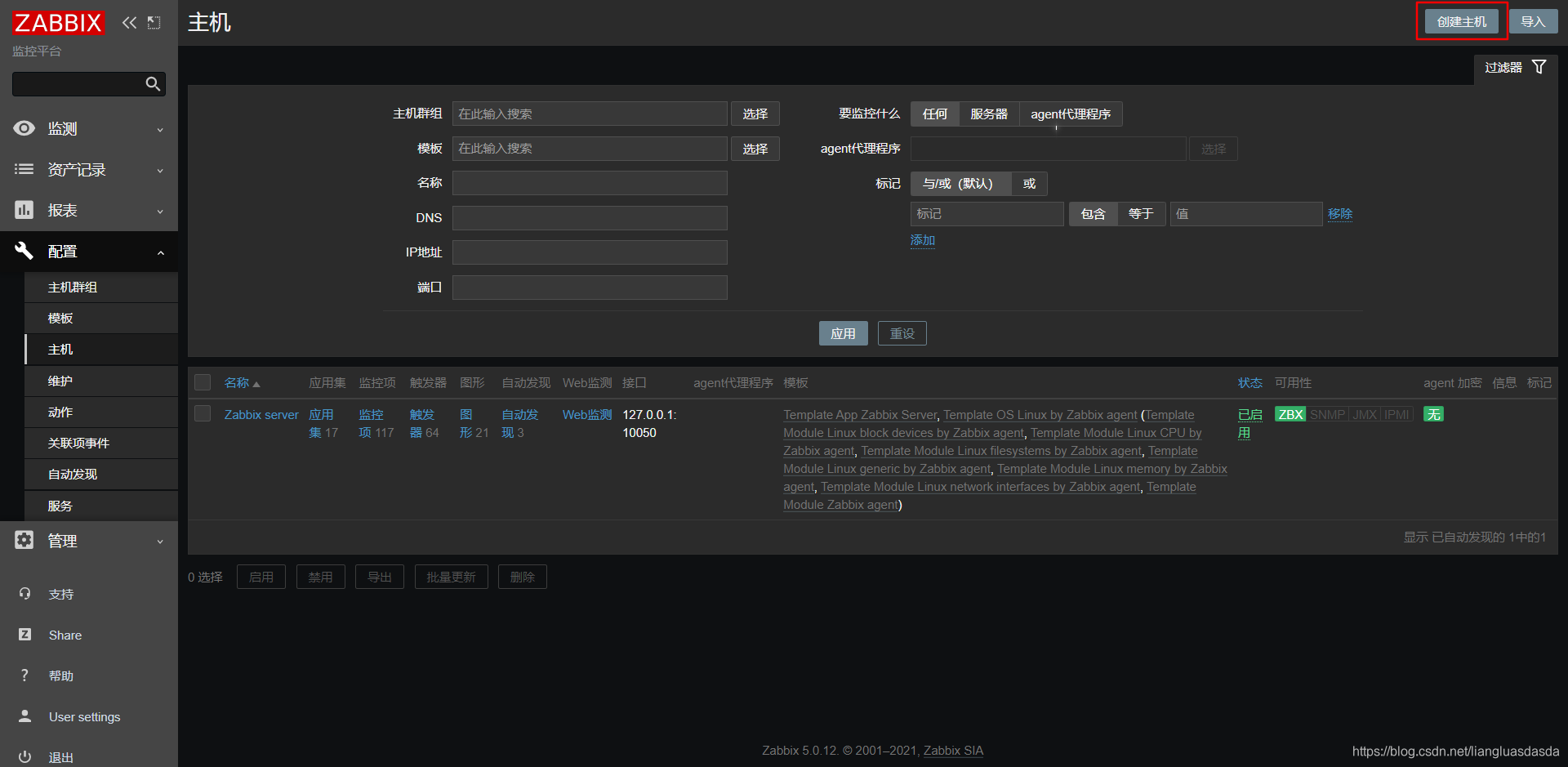Click the filter funnel icon
Viewport: 1568px width, 767px height.
1539,67
